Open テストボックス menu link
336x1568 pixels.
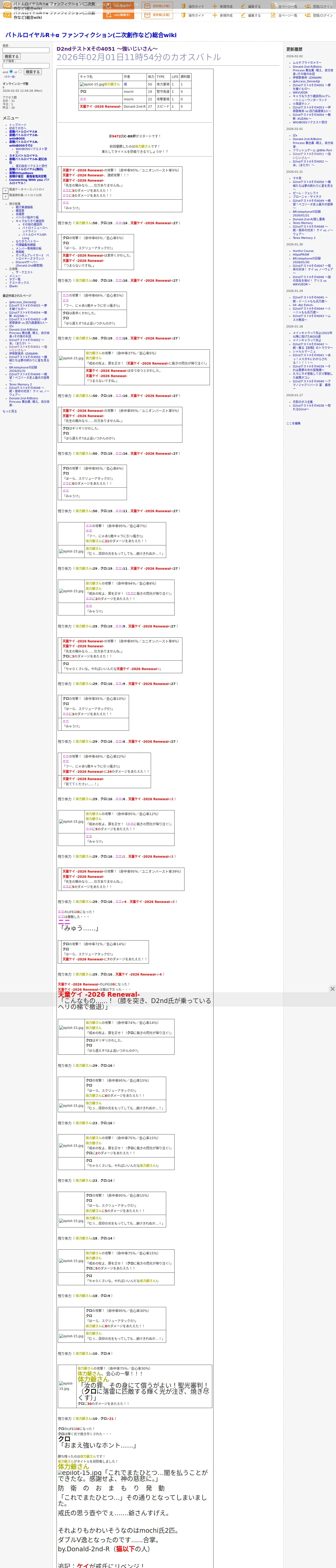tap(19, 283)
